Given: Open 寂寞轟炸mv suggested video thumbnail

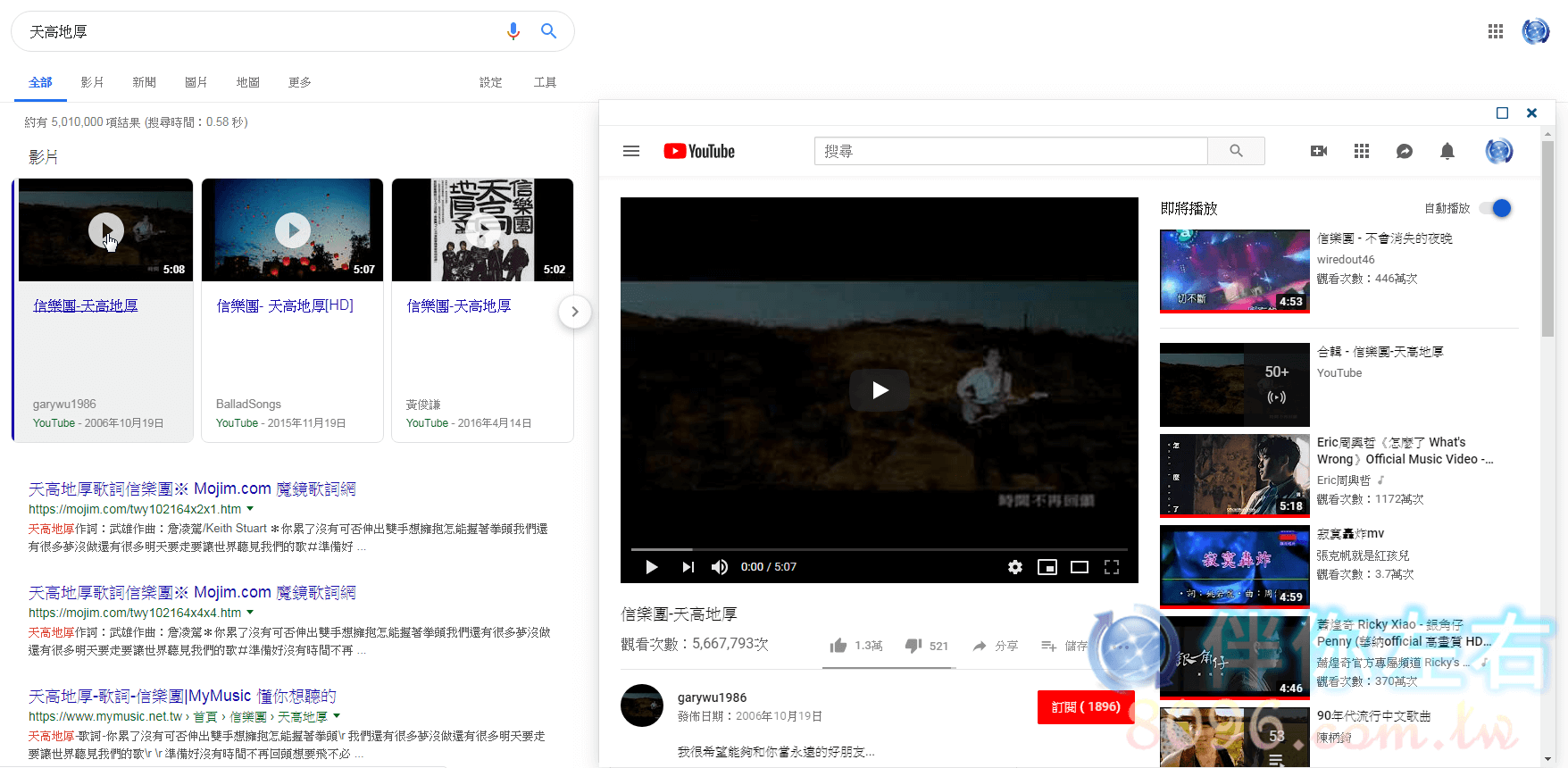Looking at the screenshot, I should click(x=1235, y=567).
